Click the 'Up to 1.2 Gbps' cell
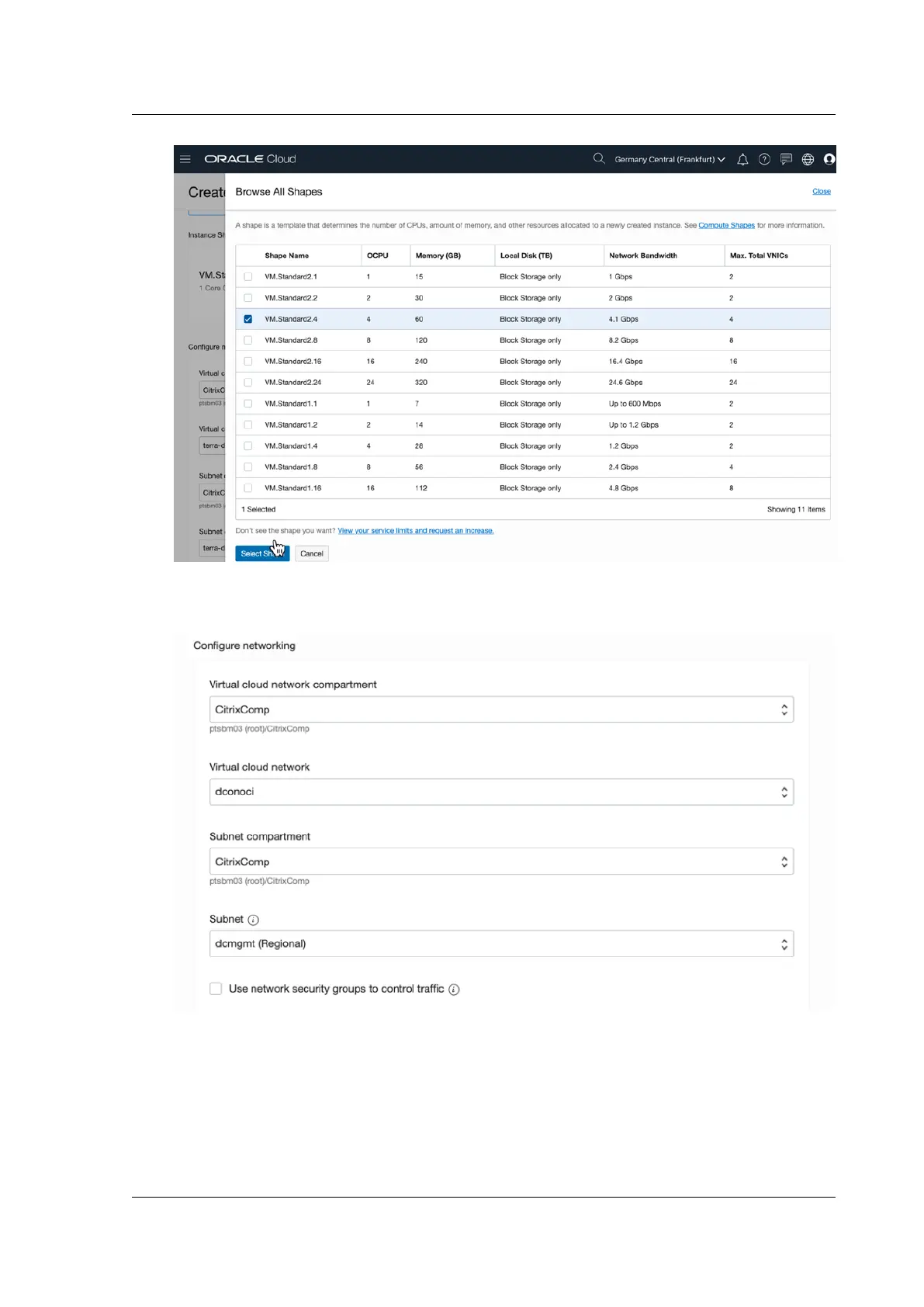924x1307 pixels. pos(634,425)
